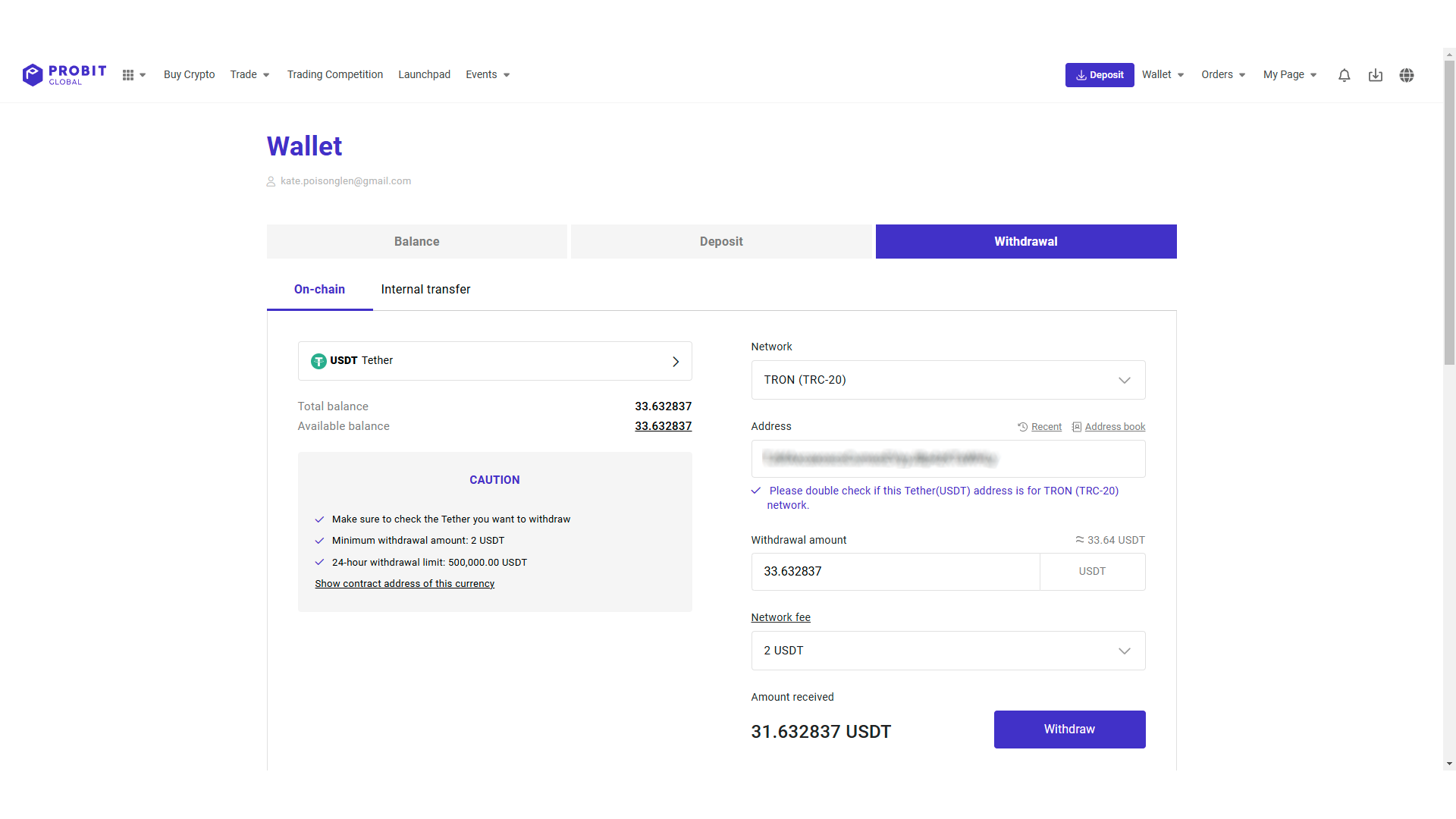Click the 31.632837 USDT amount received
Image resolution: width=1456 pixels, height=819 pixels.
point(821,732)
